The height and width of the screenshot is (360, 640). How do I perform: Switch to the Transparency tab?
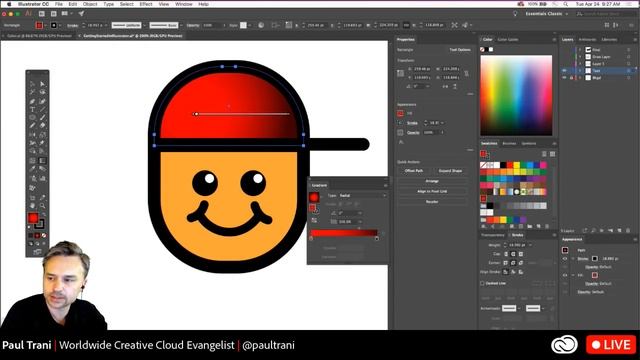click(x=493, y=235)
